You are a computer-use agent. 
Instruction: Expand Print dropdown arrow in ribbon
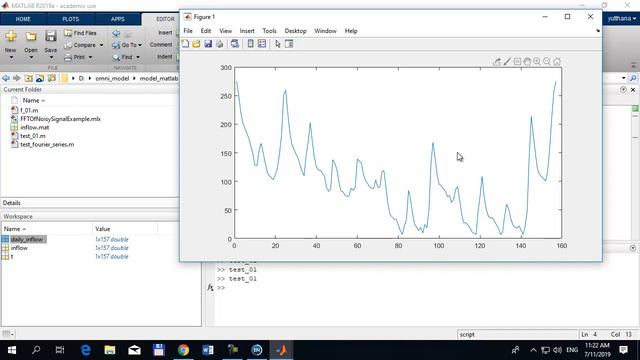[90, 58]
